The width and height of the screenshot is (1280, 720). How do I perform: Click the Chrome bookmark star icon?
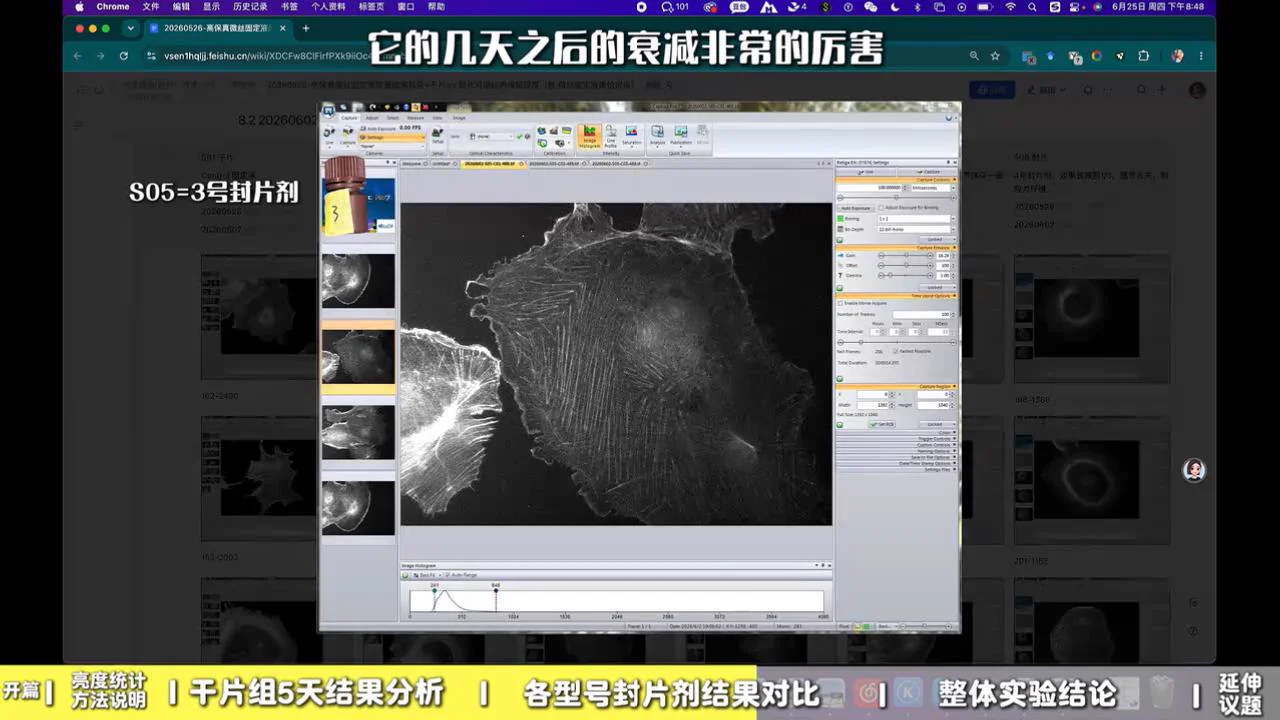click(x=995, y=56)
